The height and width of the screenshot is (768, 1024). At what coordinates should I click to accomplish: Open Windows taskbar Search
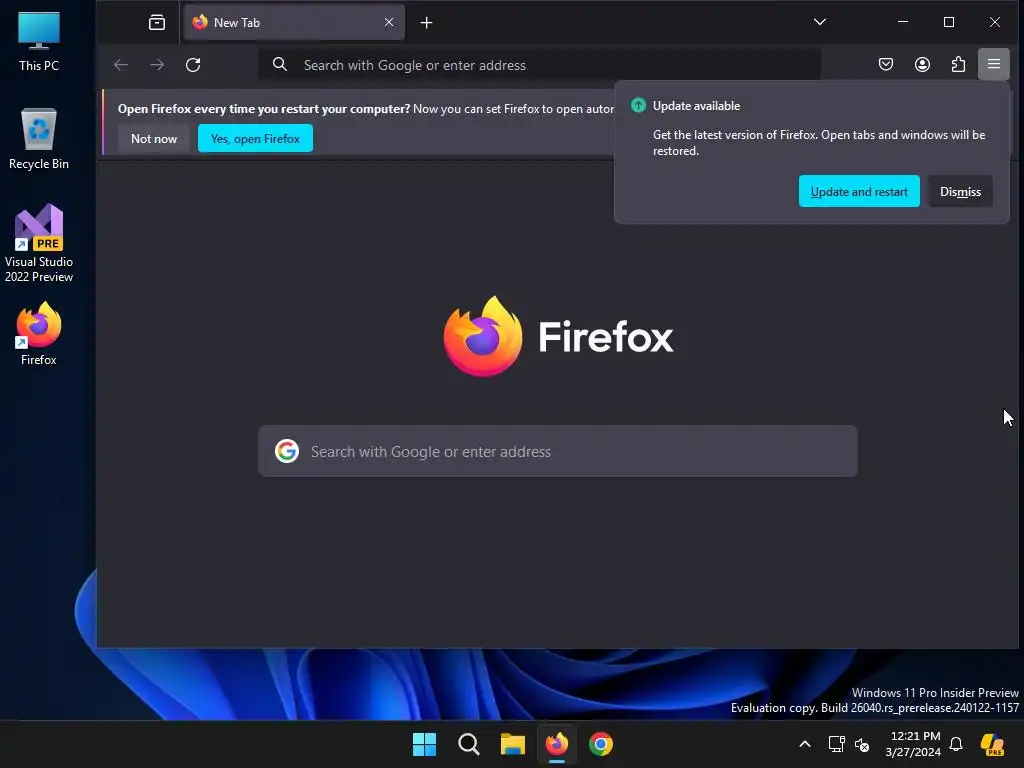[468, 744]
